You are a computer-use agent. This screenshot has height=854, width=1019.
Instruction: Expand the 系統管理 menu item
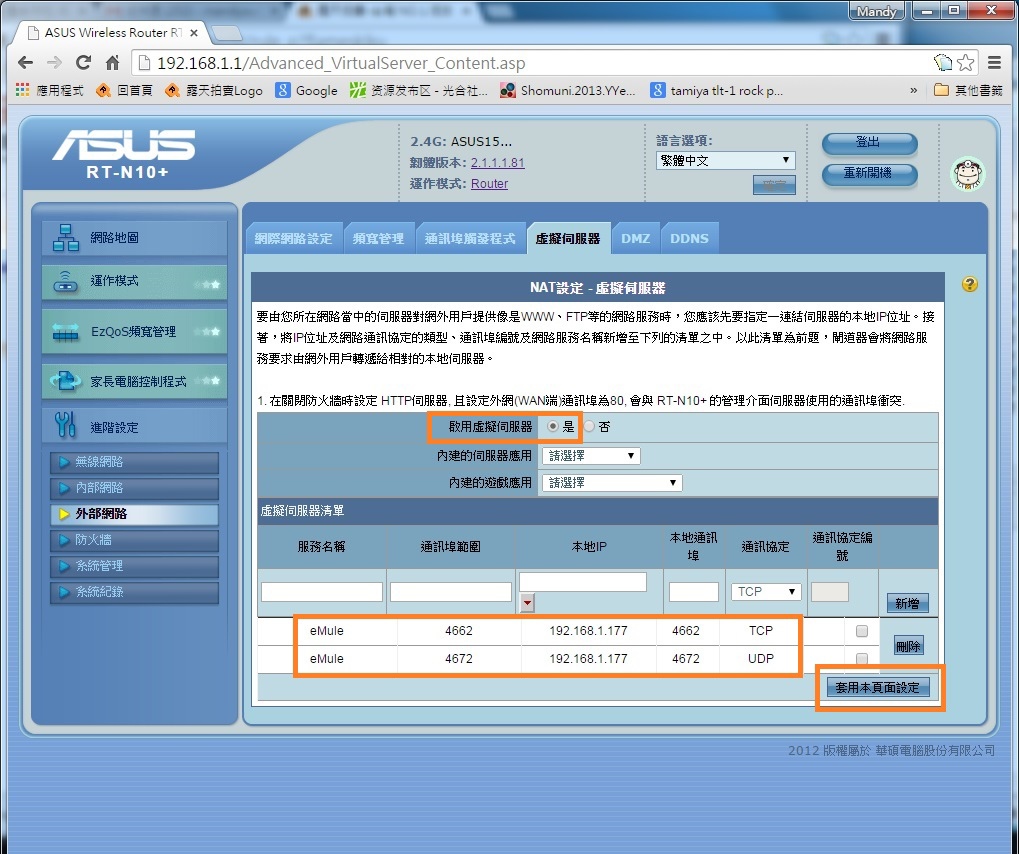[x=135, y=566]
